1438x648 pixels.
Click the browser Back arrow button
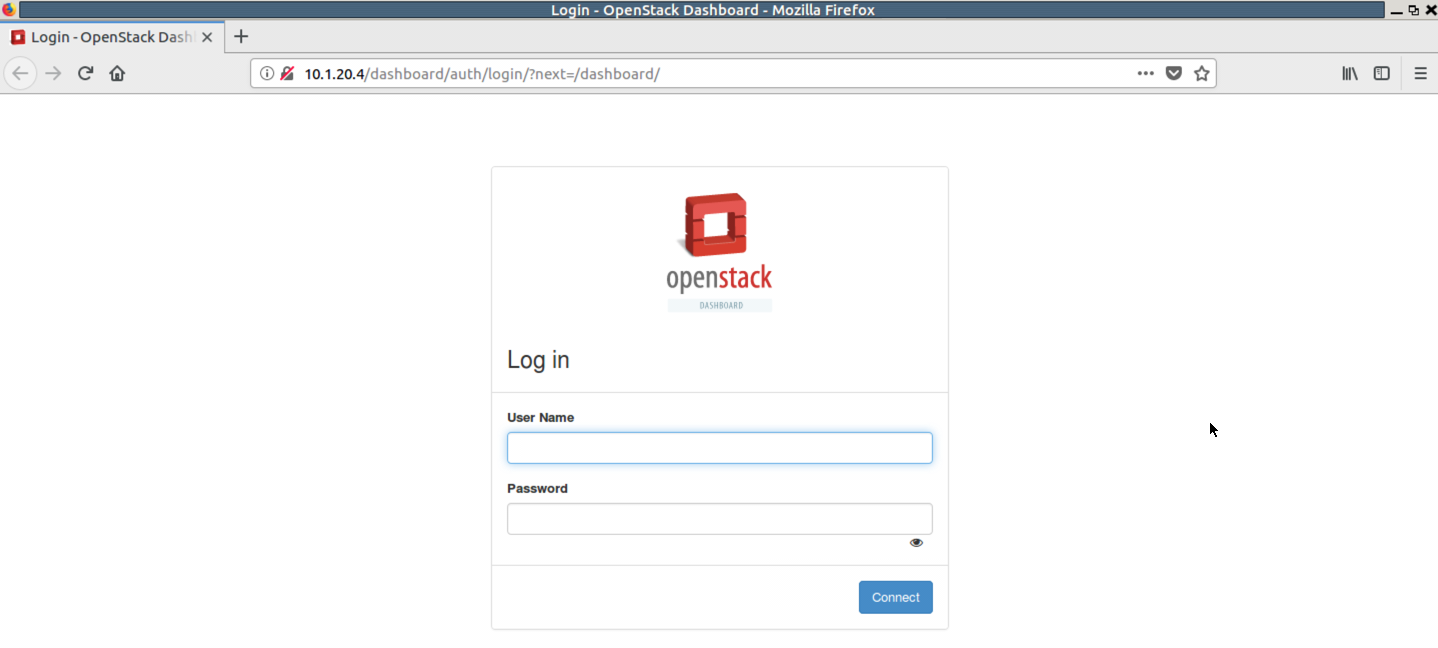point(21,73)
